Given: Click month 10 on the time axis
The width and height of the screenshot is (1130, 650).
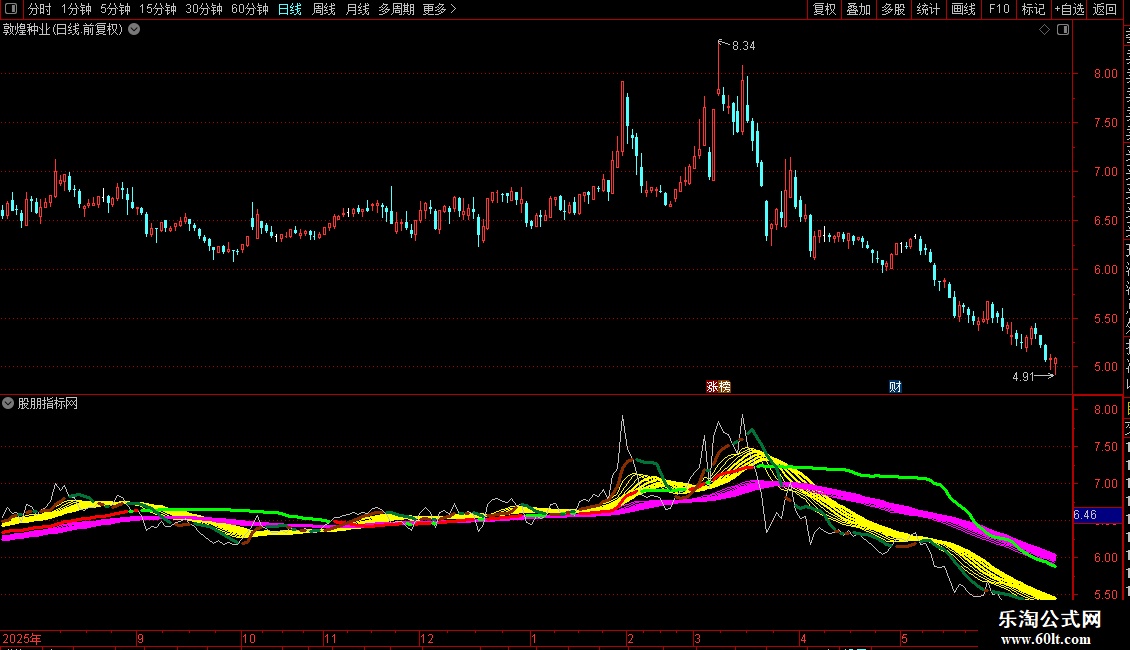Looking at the screenshot, I should click(x=249, y=638).
